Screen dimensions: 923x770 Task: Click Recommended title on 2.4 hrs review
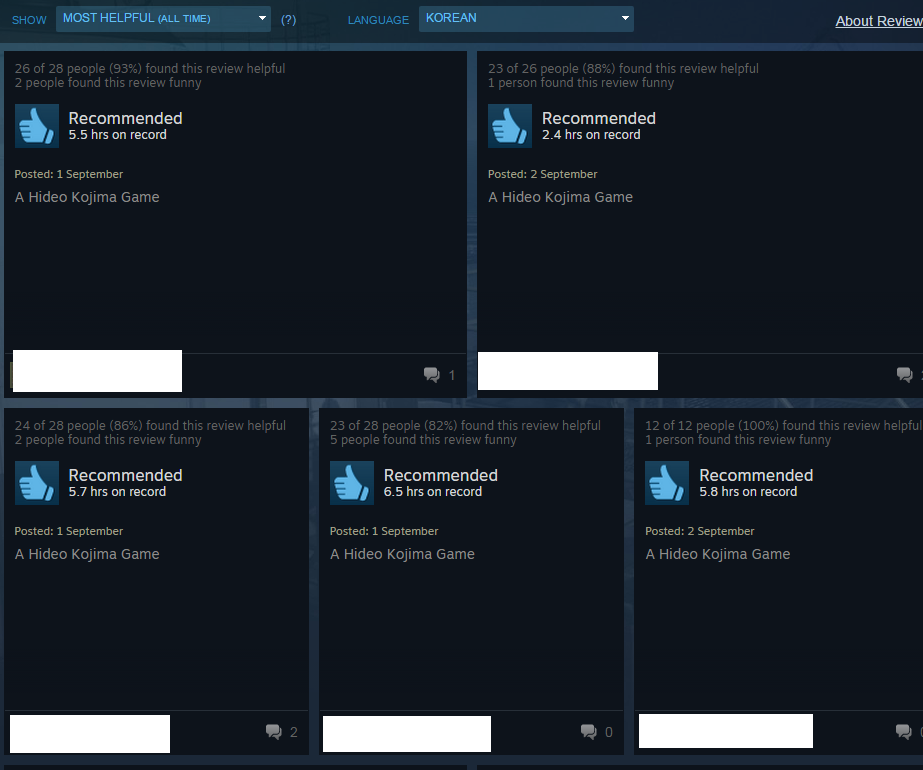(598, 118)
